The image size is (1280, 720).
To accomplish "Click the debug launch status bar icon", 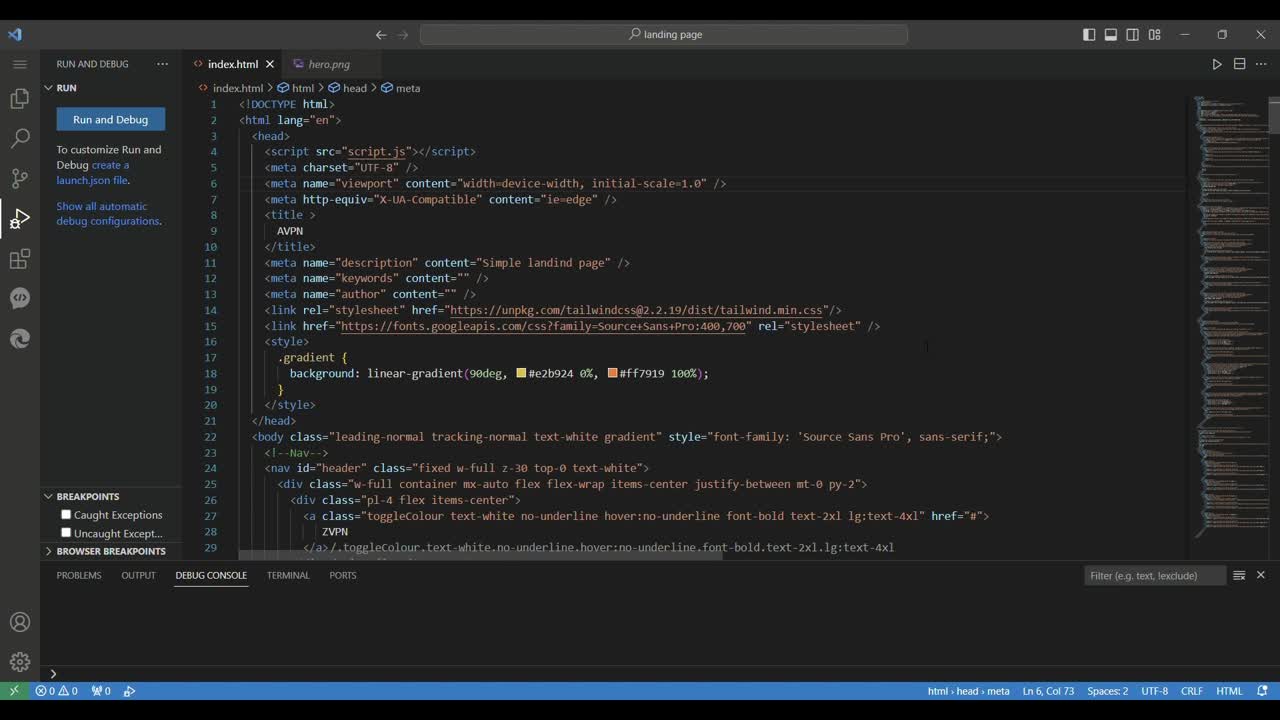I will [129, 691].
